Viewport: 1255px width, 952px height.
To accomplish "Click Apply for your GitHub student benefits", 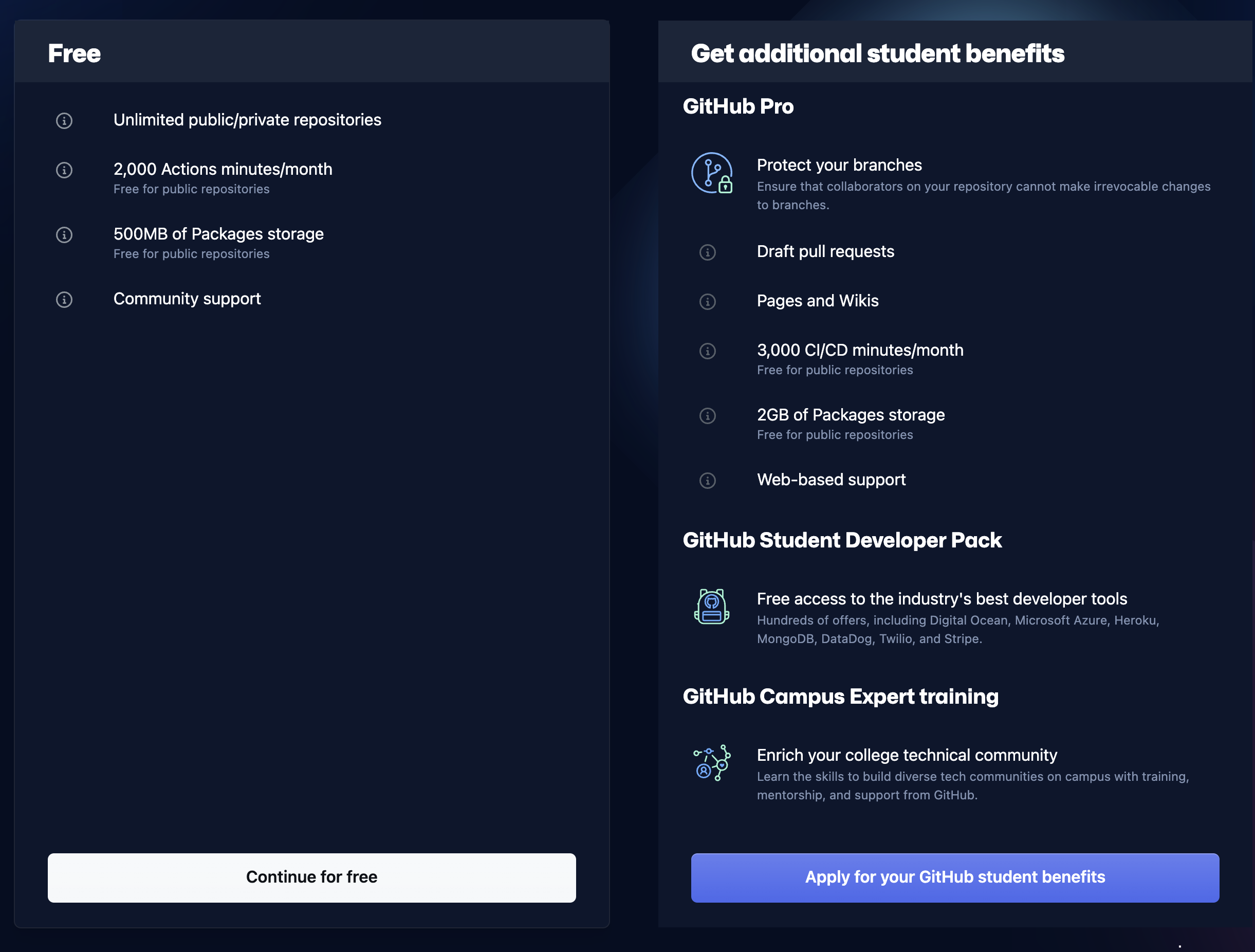I will coord(954,877).
